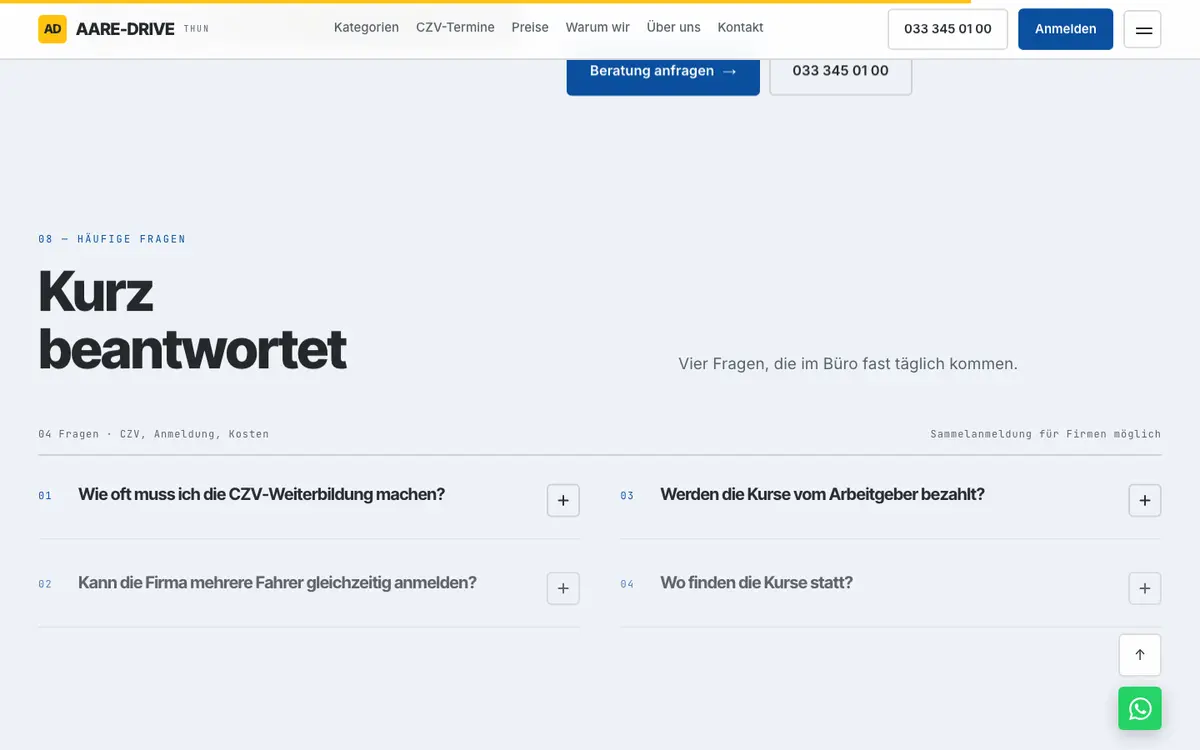The width and height of the screenshot is (1200, 750).
Task: Click question text Kann die Firma mehrere Fahrer gleichzeitig anmelden?
Action: point(277,582)
